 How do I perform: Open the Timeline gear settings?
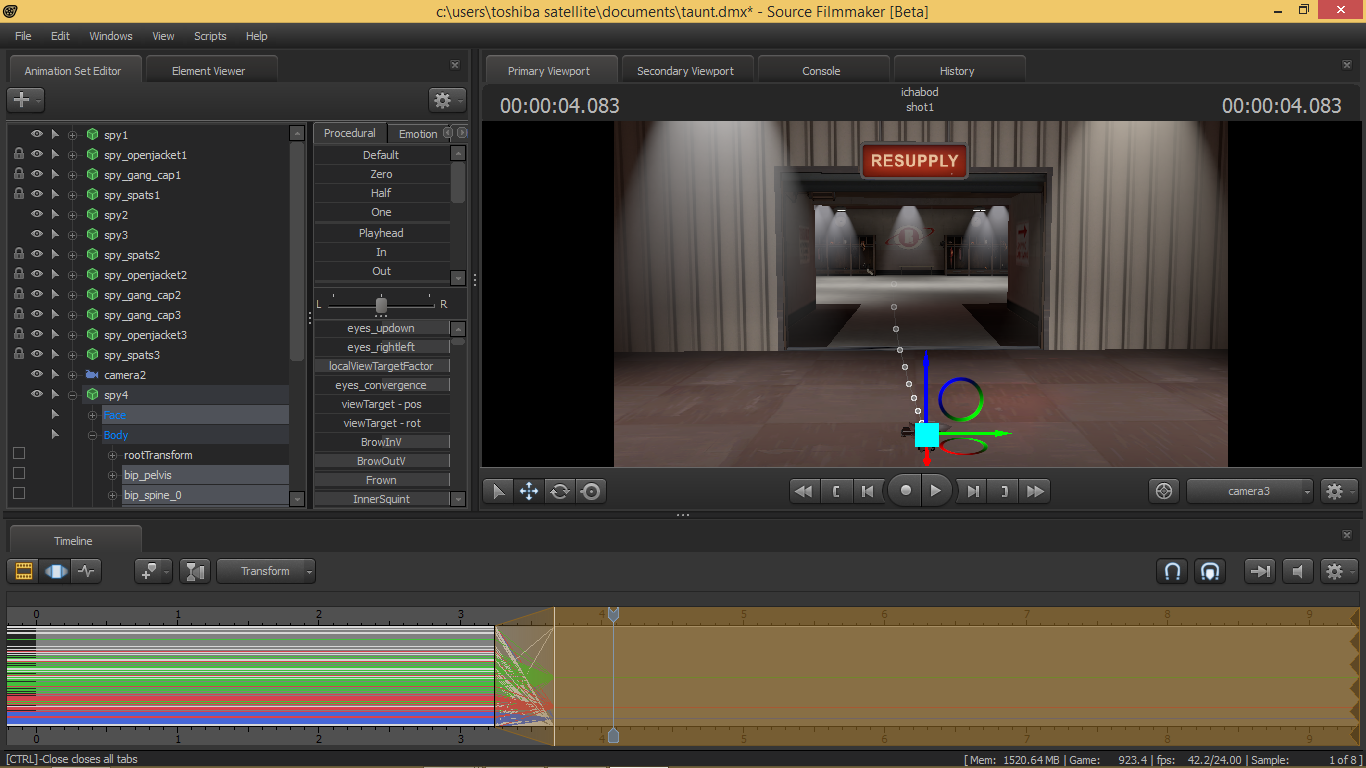(1339, 571)
